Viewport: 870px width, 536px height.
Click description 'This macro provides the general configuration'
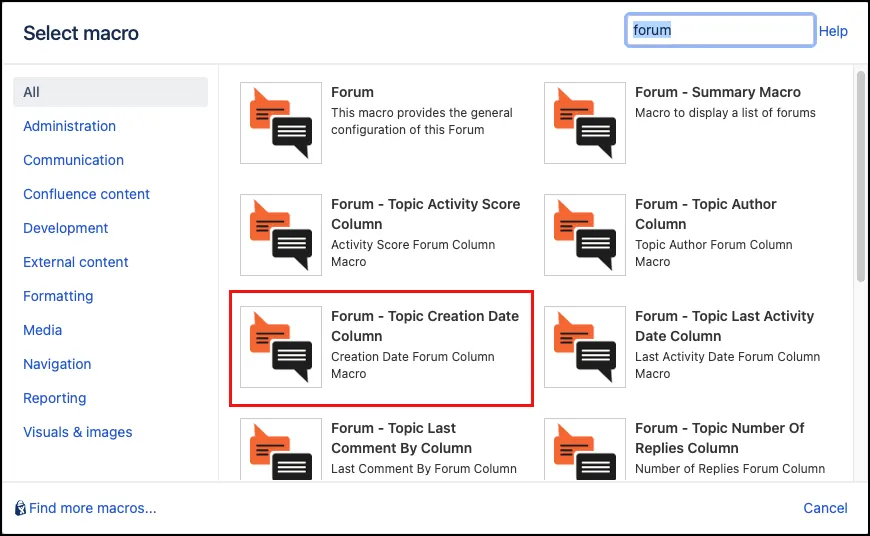[x=422, y=121]
